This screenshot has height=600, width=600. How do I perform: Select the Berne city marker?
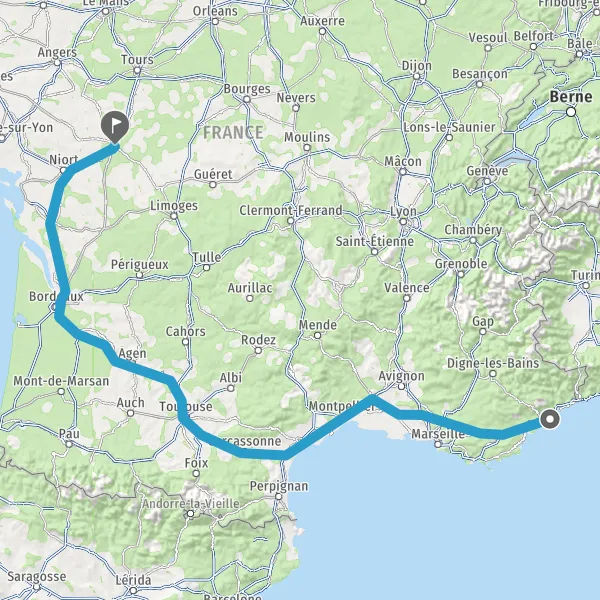tap(571, 112)
